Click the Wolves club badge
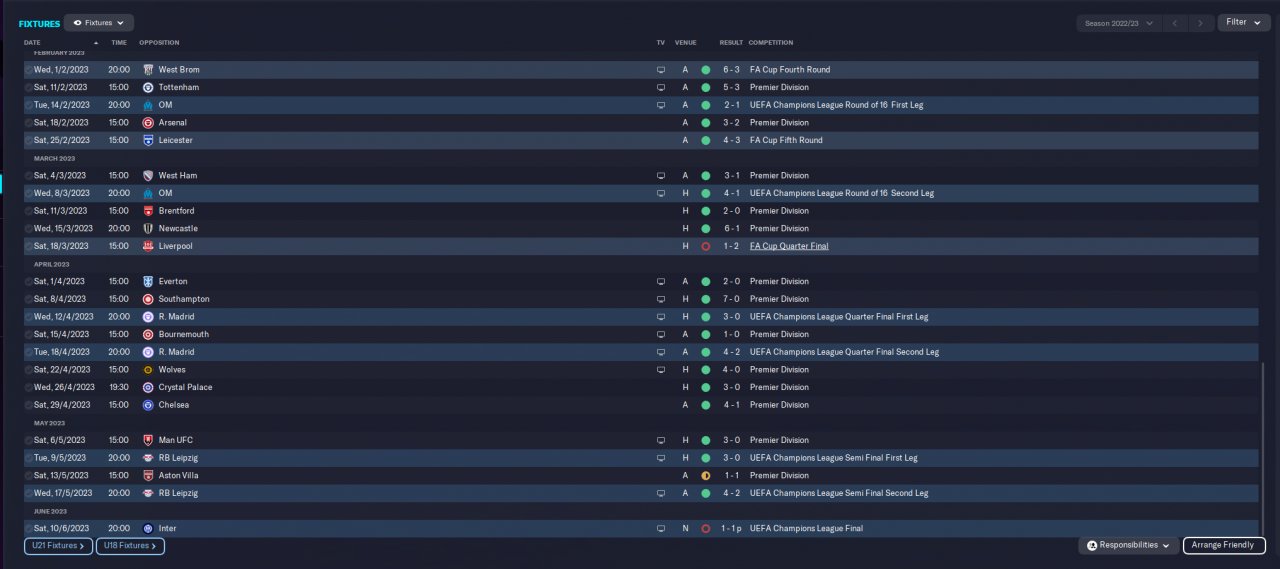The image size is (1280, 569). [148, 370]
